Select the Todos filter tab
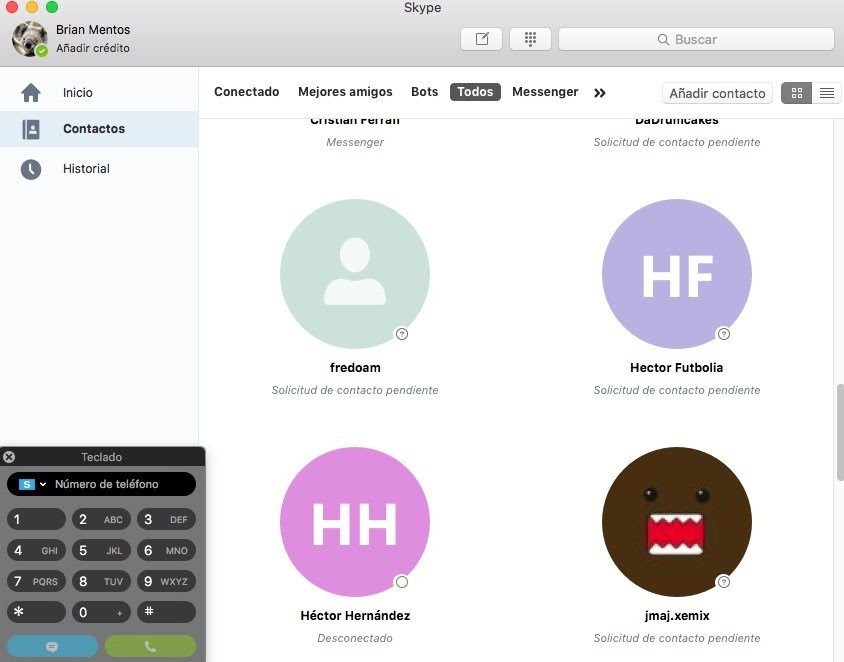The image size is (844, 662). (x=475, y=92)
